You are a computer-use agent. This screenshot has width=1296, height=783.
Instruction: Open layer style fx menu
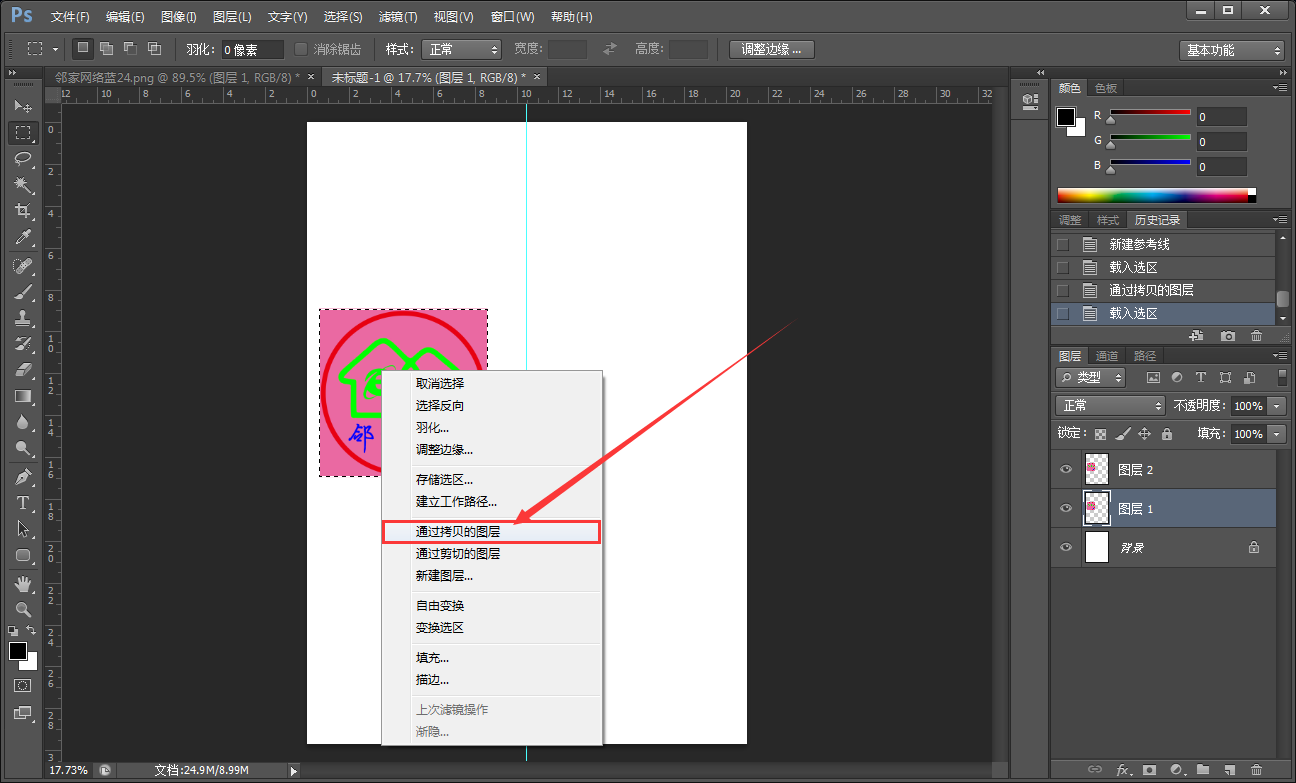(1122, 770)
